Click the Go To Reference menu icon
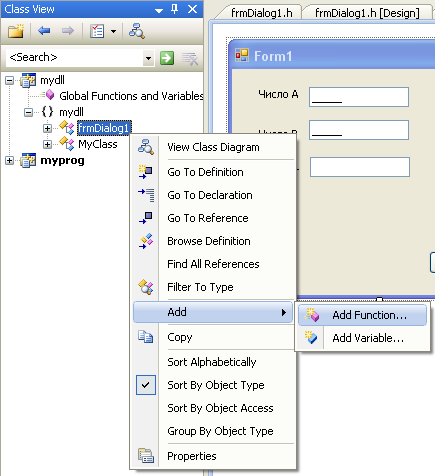This screenshot has width=435, height=476. coord(146,218)
